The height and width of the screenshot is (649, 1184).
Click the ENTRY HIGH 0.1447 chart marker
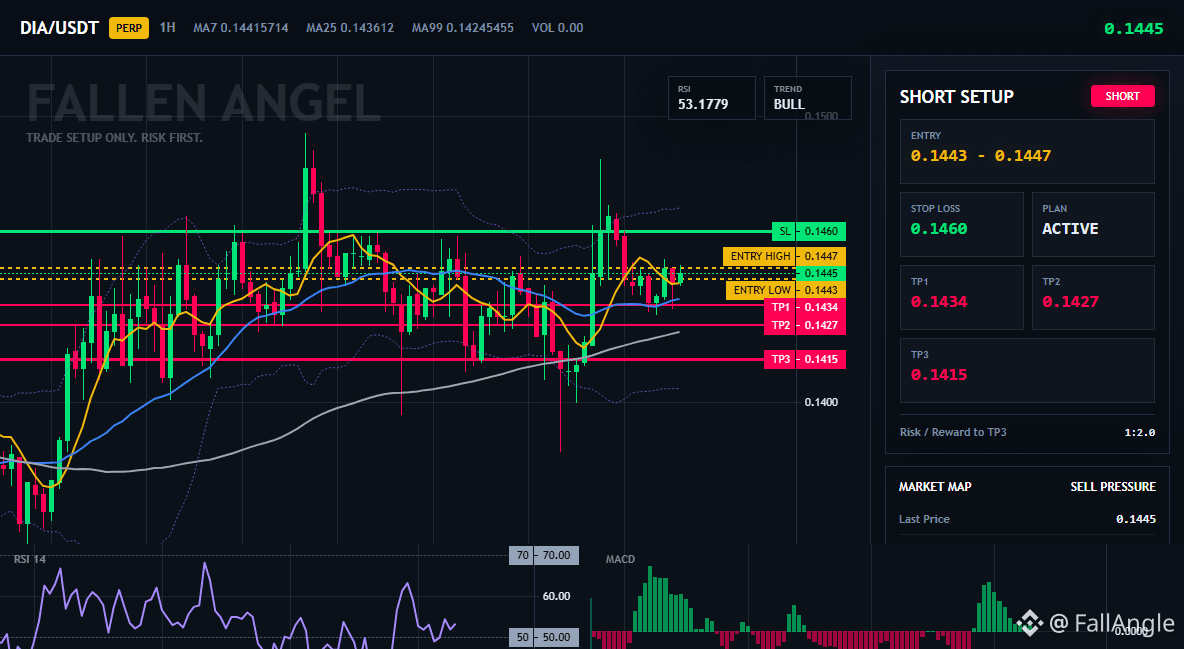click(784, 256)
